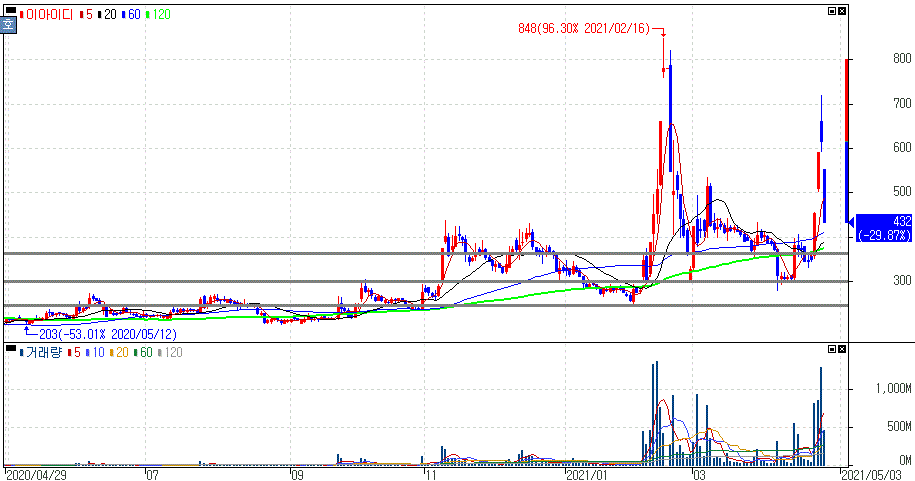This screenshot has width=915, height=481.
Task: Click the black block icon in volume panel legend
Action: [10, 348]
